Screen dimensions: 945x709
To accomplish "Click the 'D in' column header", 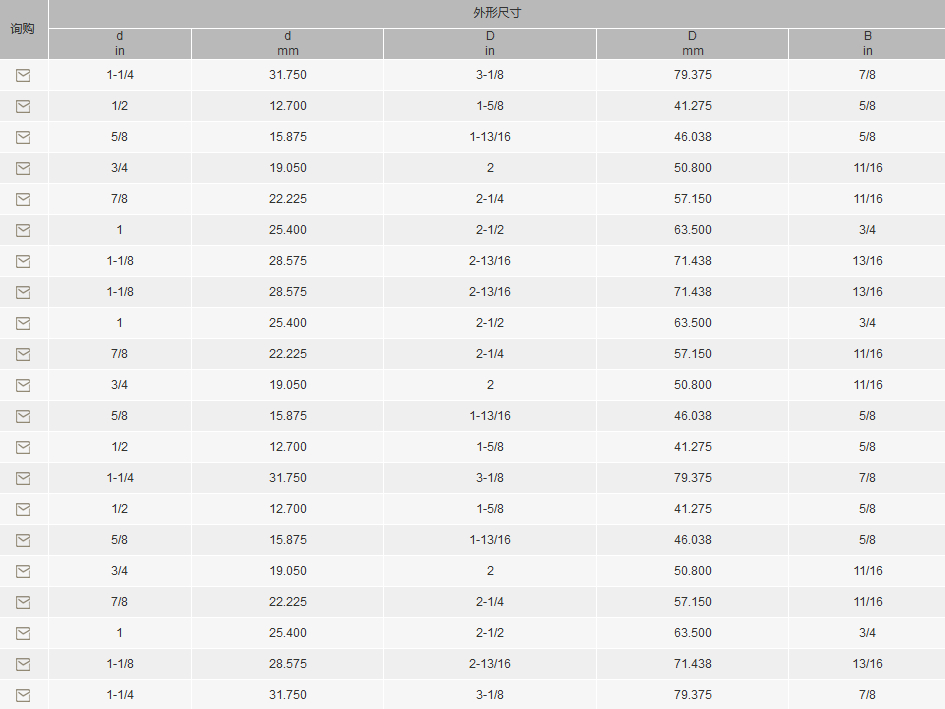I will (x=490, y=43).
